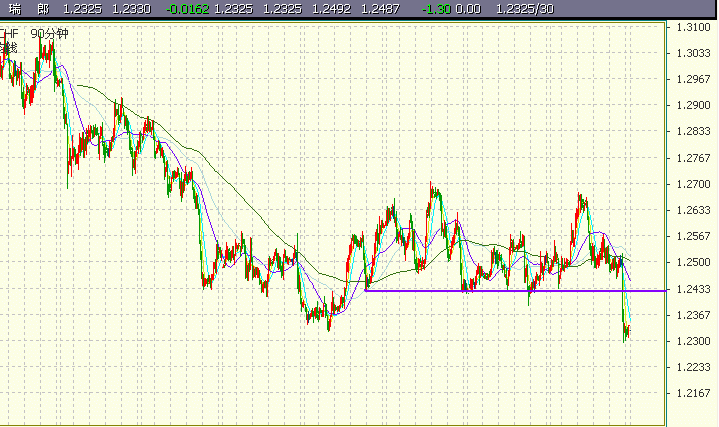Click the latest candlestick near 1.2325
This screenshot has width=719, height=427.
coord(628,331)
